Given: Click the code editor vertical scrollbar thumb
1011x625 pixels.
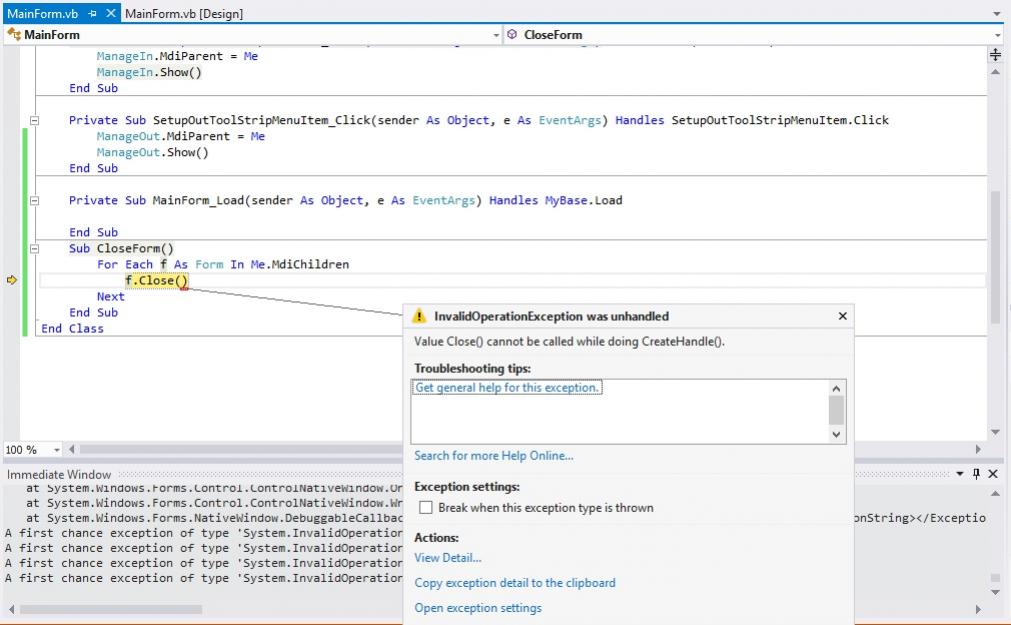Looking at the screenshot, I should [x=996, y=257].
